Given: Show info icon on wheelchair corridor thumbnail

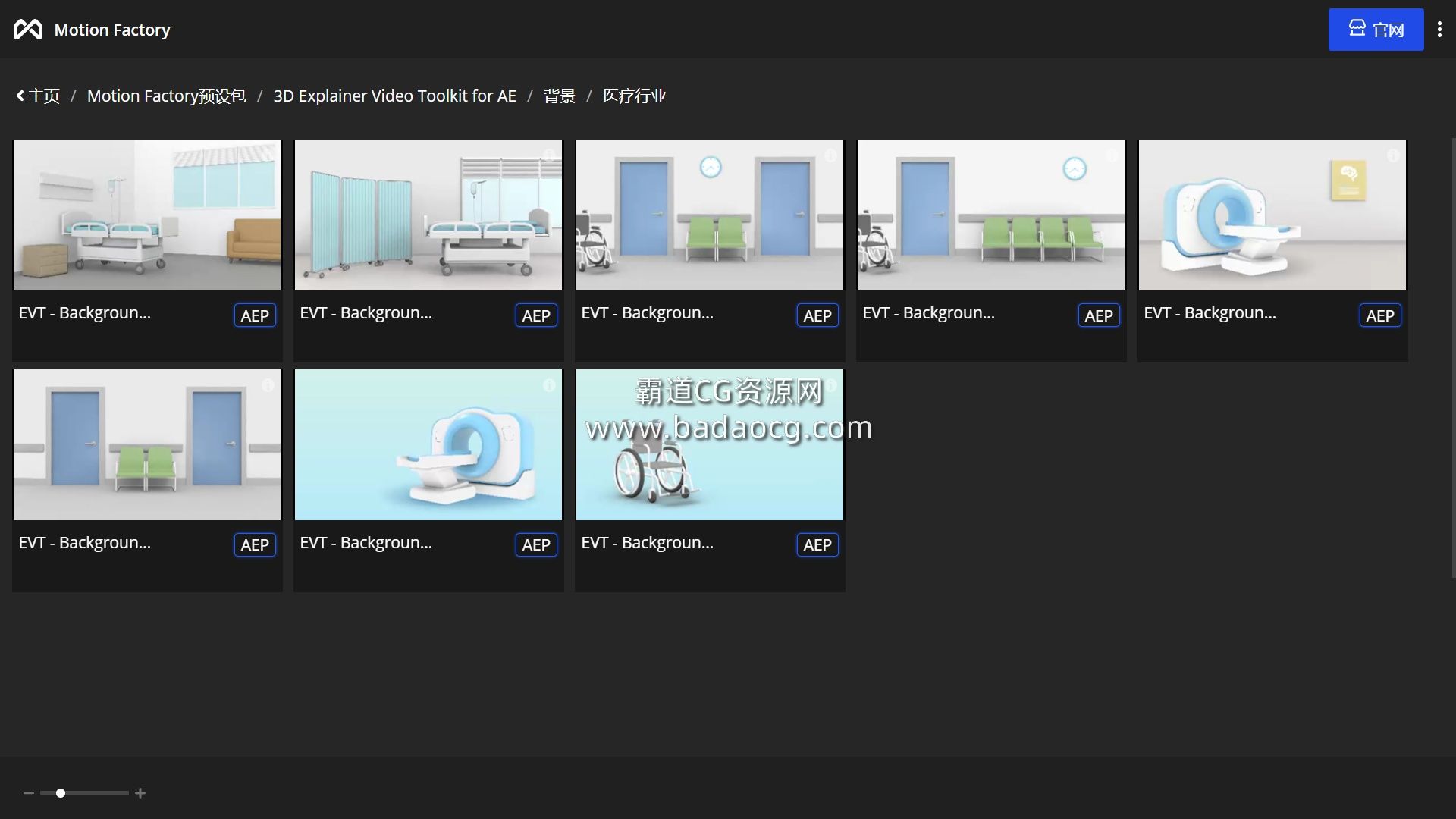Looking at the screenshot, I should [x=830, y=155].
